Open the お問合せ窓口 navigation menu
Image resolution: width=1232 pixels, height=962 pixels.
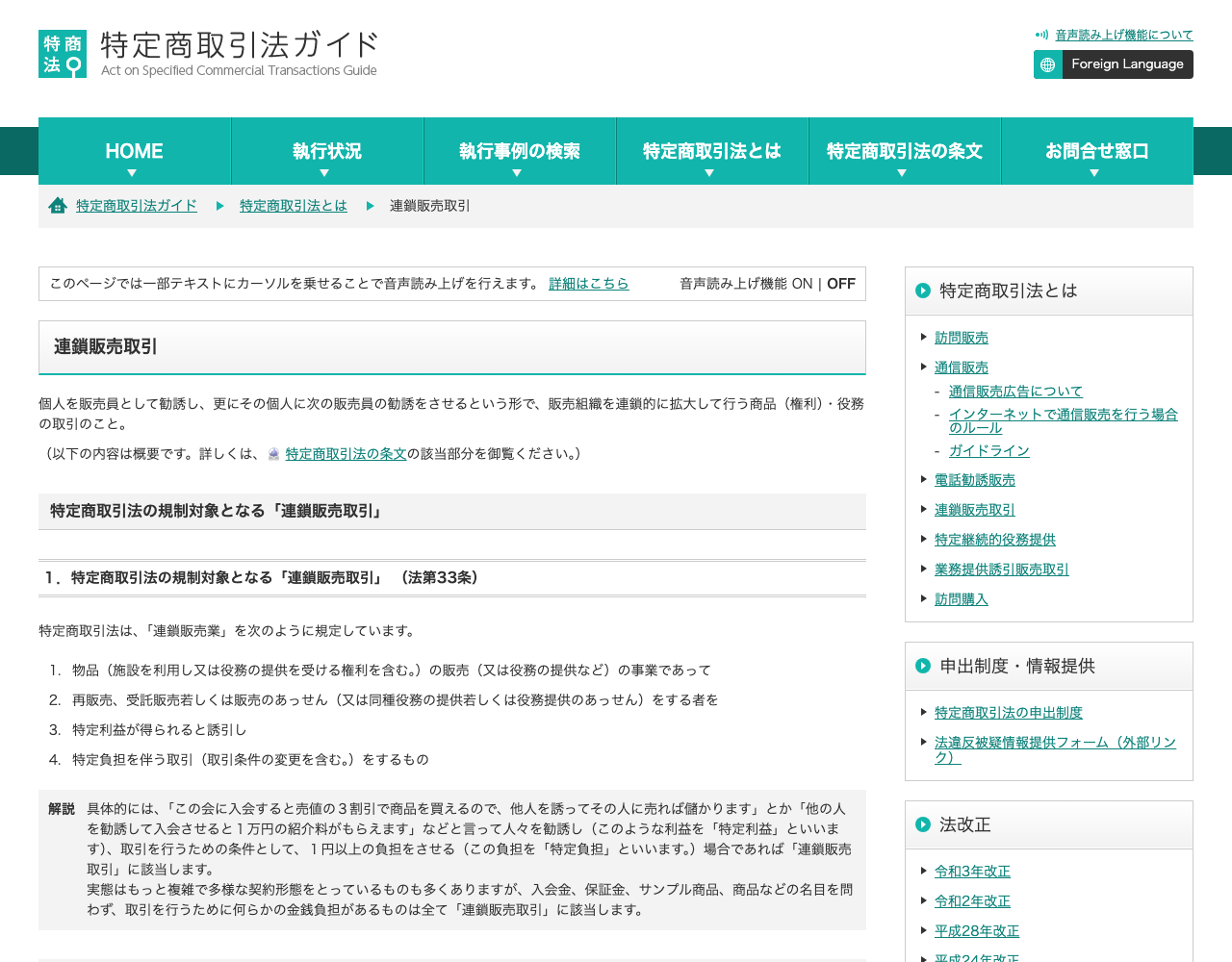click(x=1097, y=151)
